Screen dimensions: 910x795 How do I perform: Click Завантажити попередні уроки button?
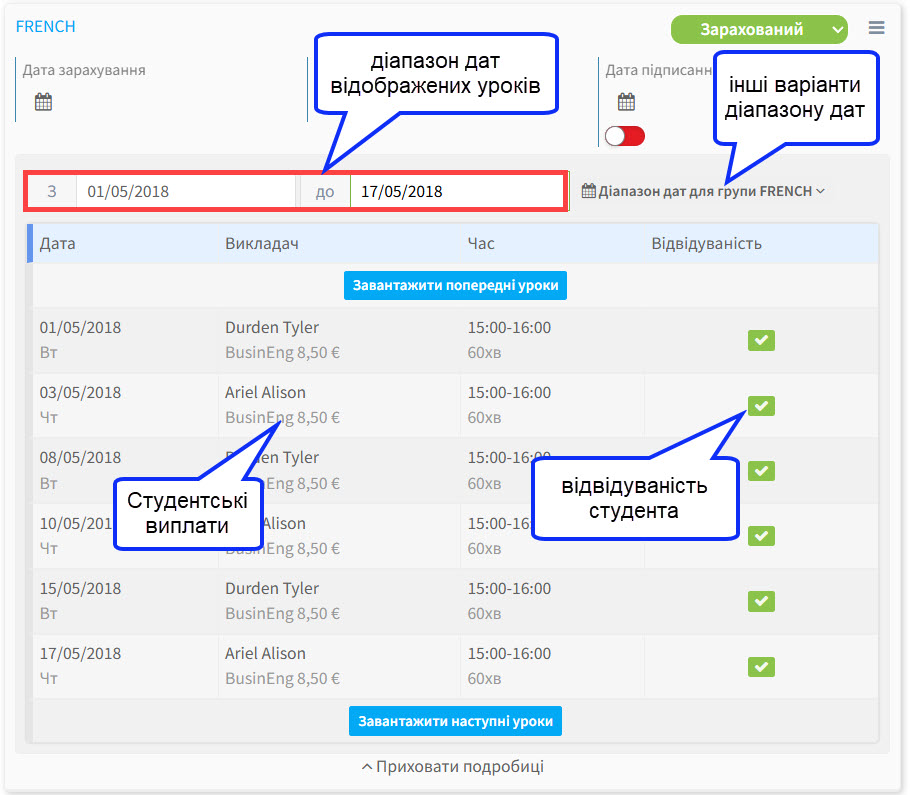click(x=455, y=285)
